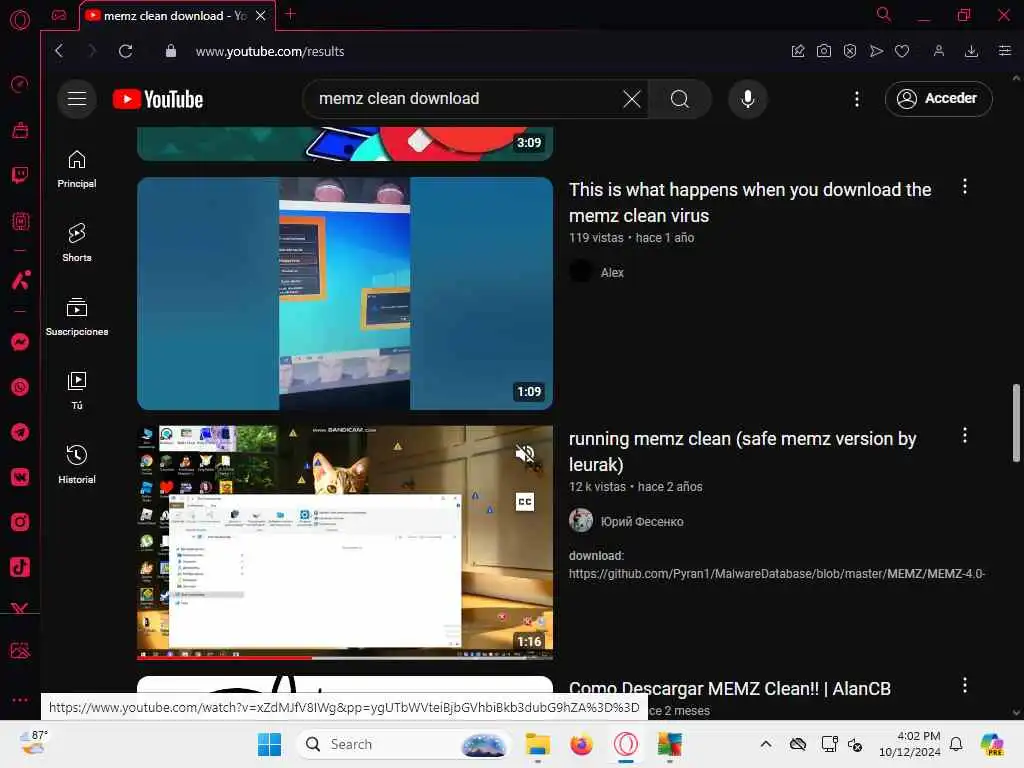Open Opera account profile icon

point(938,51)
